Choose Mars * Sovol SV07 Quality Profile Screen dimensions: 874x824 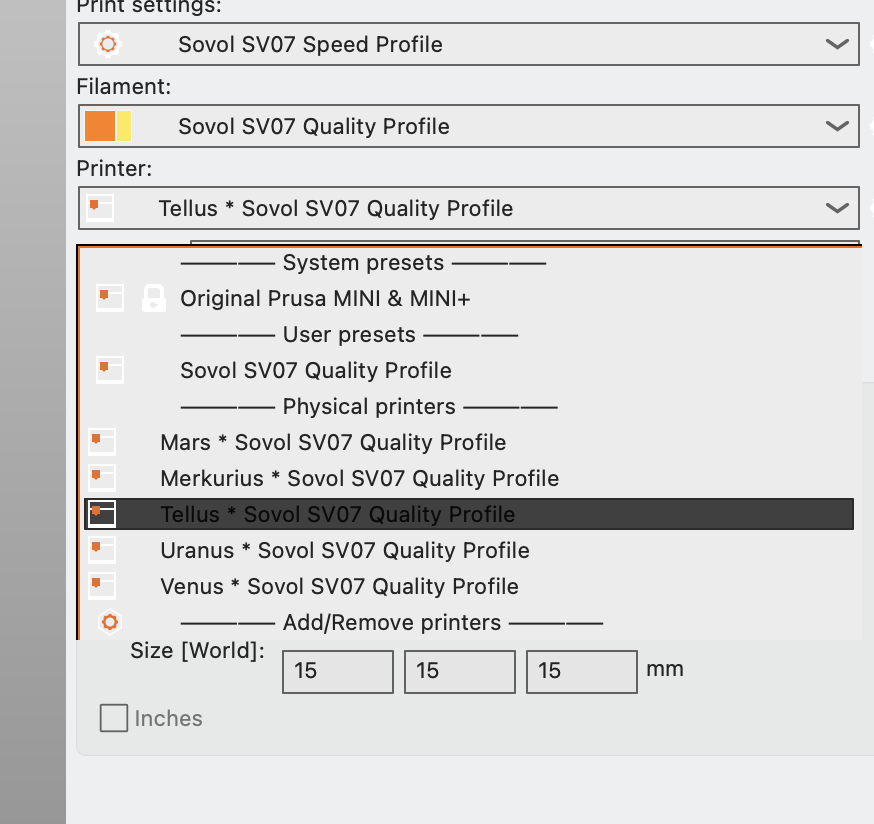point(469,442)
